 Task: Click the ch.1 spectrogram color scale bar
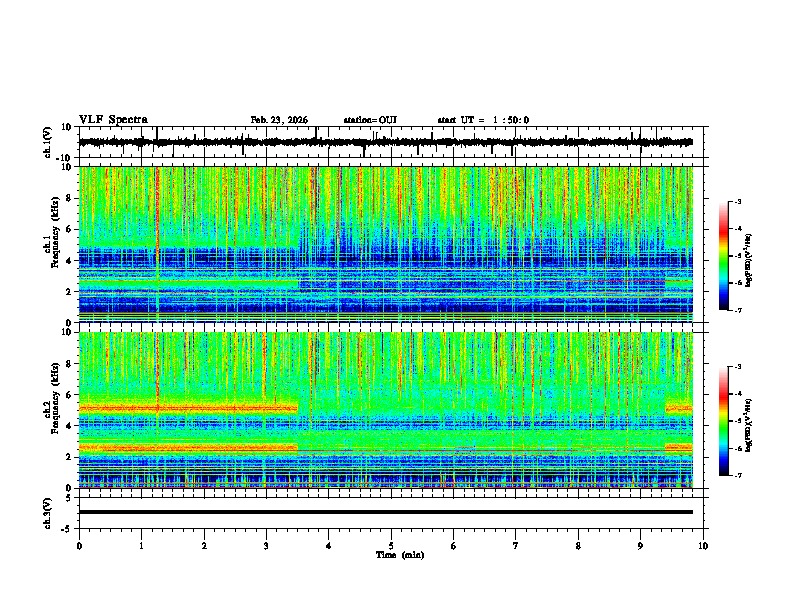click(x=724, y=256)
